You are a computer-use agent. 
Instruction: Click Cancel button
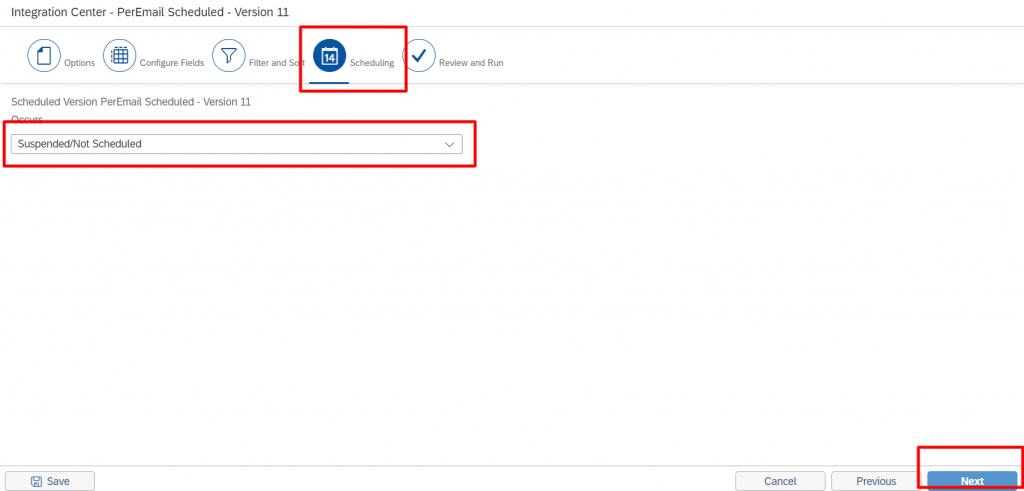tap(780, 481)
